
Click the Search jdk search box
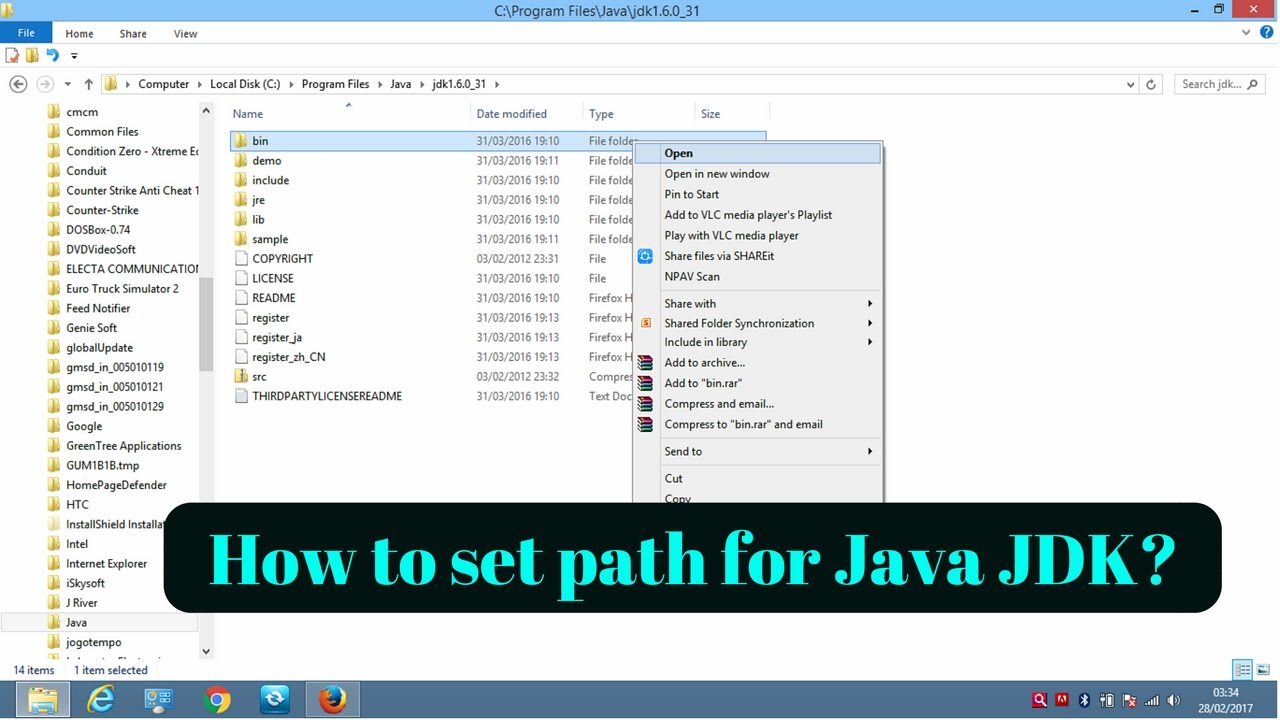(1219, 84)
